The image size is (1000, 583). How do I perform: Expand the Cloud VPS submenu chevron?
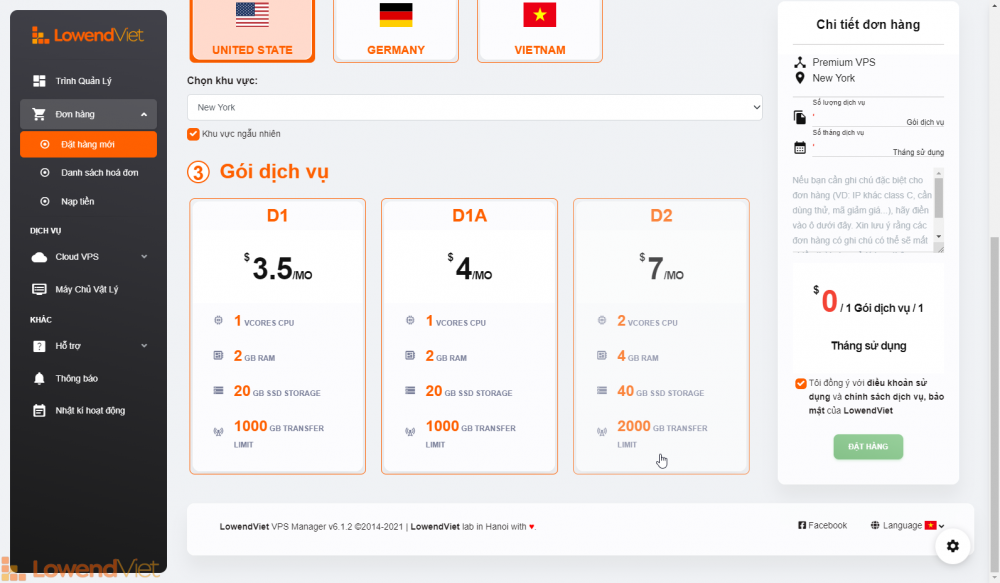(x=144, y=257)
